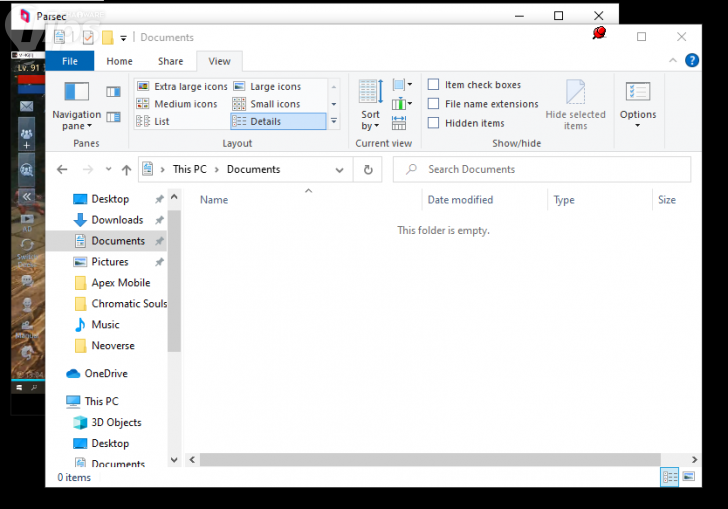Go up one folder level
Screen dimensions: 728x509
coord(126,170)
